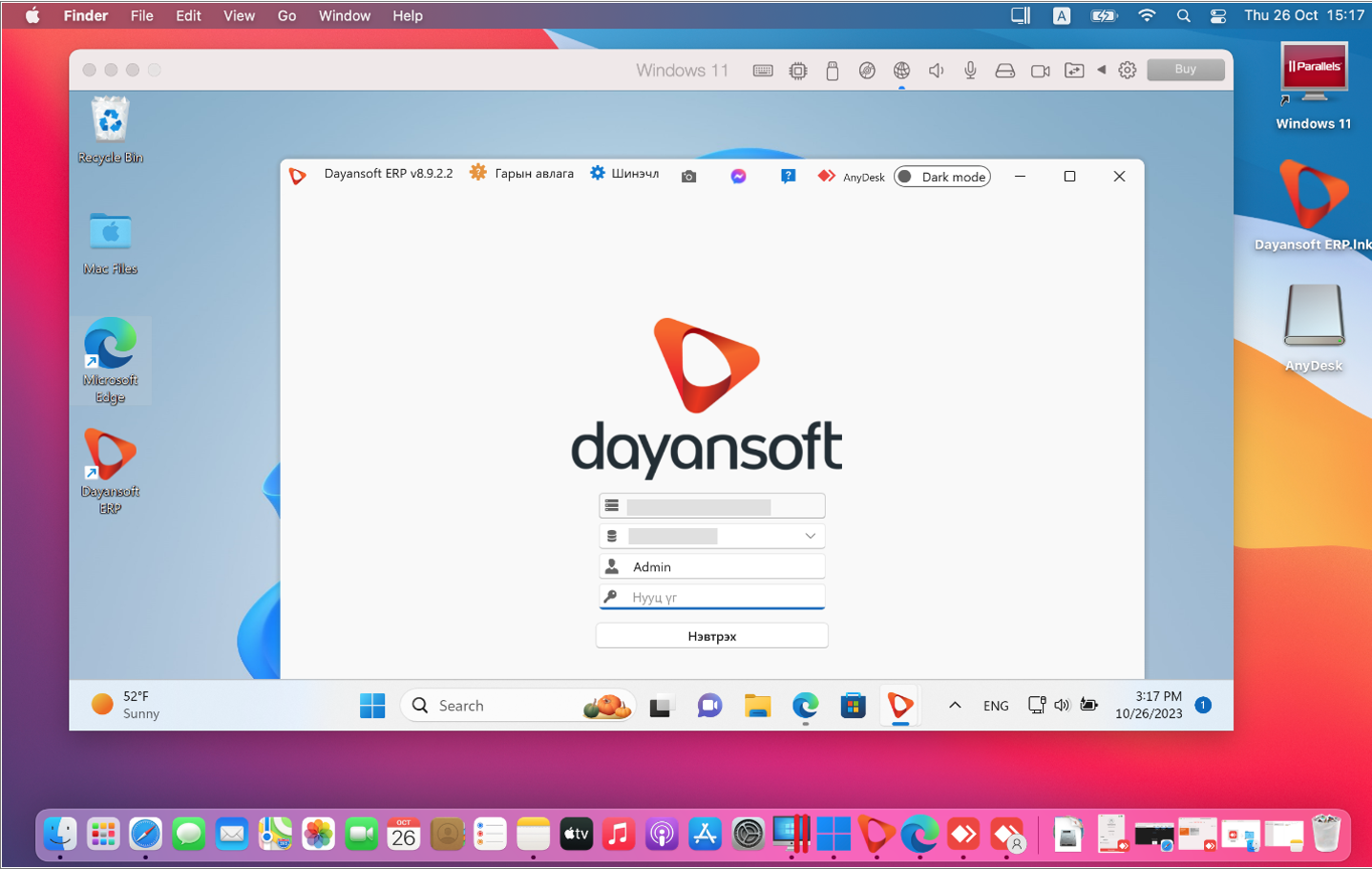Click the blue question mark help icon
The height and width of the screenshot is (869, 1372).
[x=788, y=177]
